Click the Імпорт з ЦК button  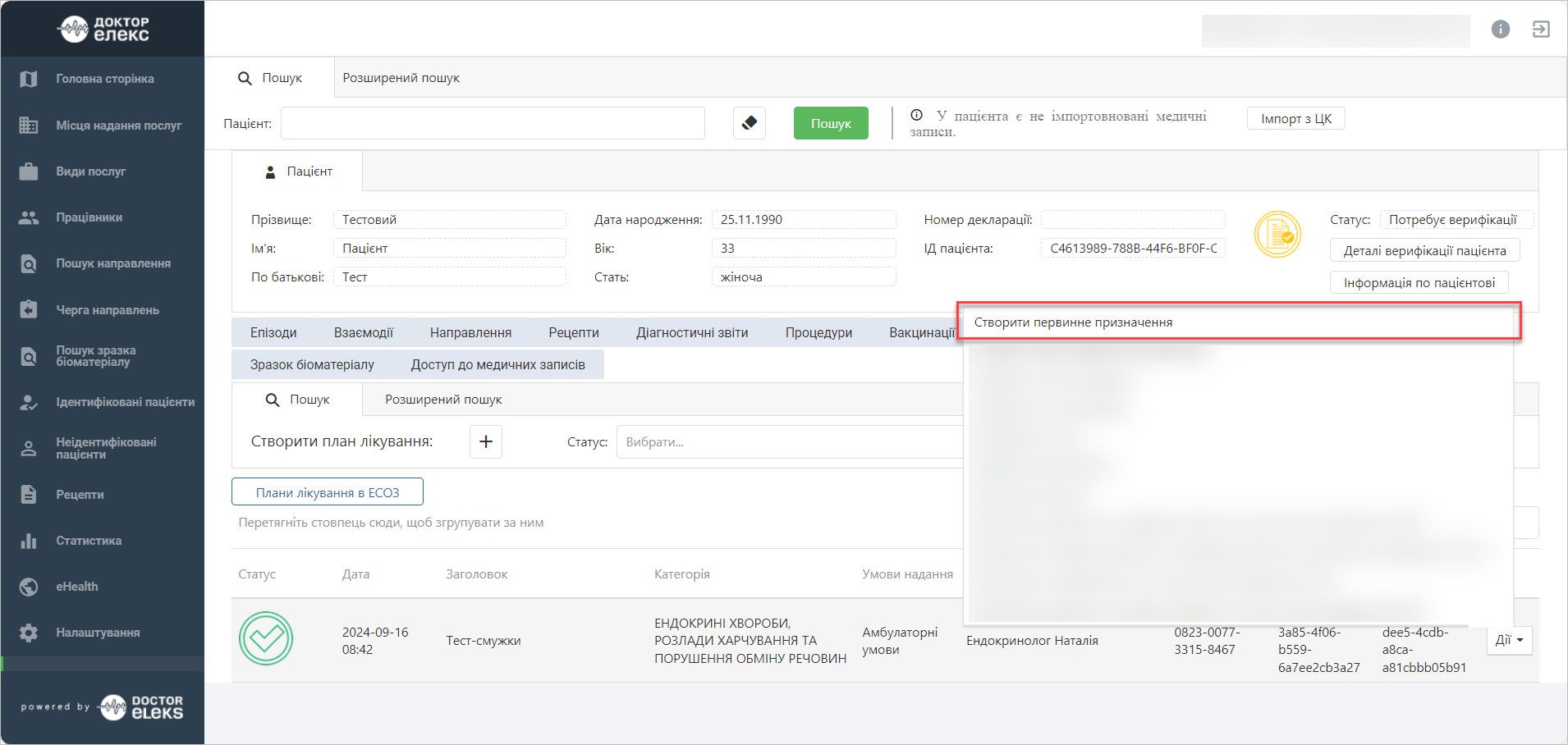(1296, 119)
